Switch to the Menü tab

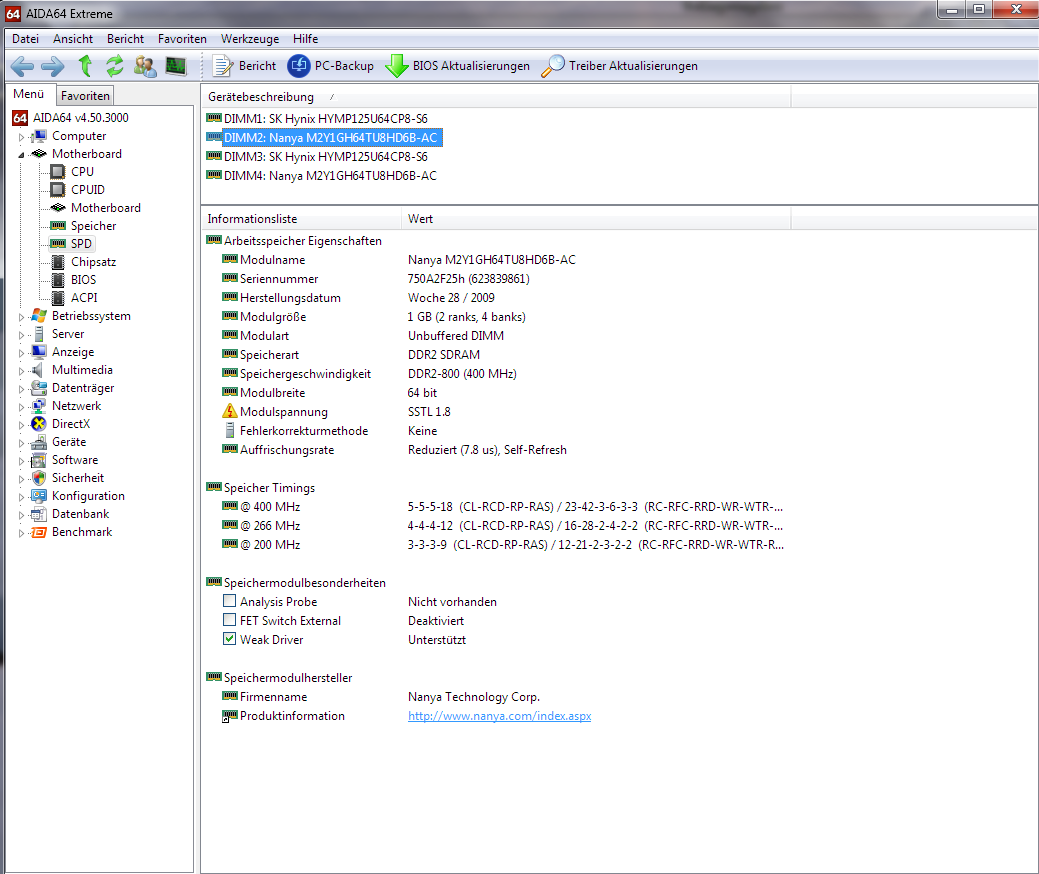pos(28,94)
